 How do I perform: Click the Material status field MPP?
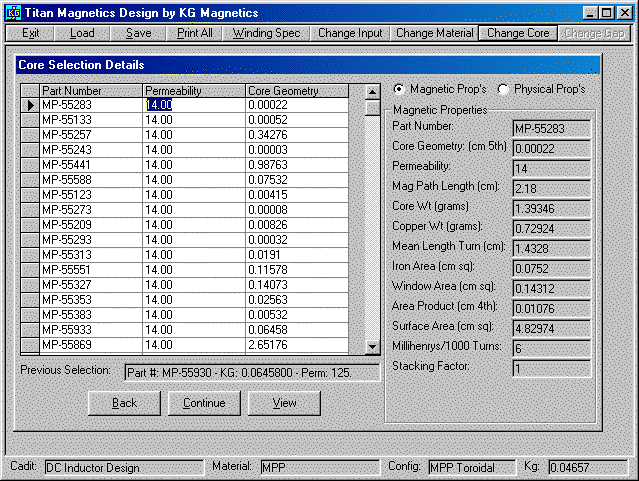[320, 468]
